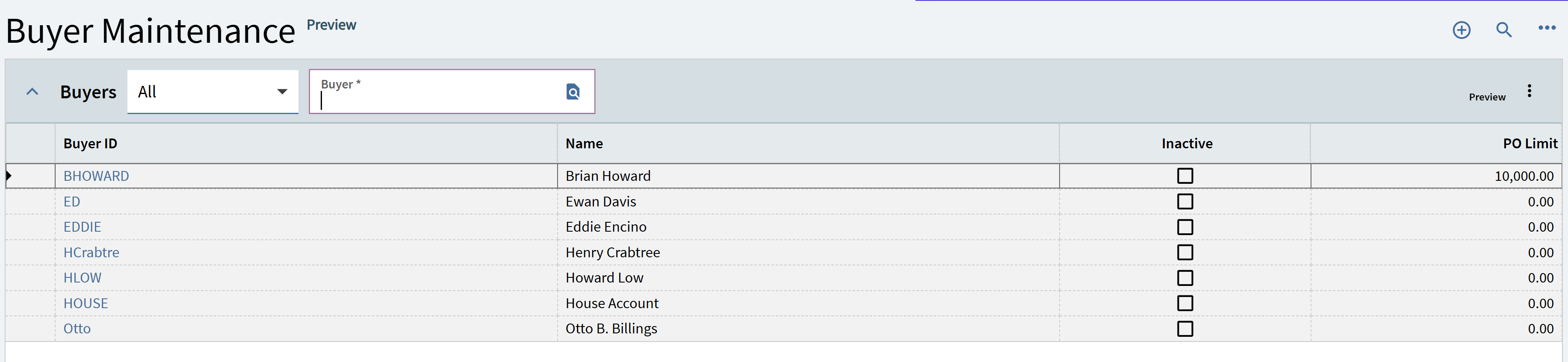Screen dimensions: 1568x362
Task: Sort by Buyer ID column header
Action: click(91, 144)
